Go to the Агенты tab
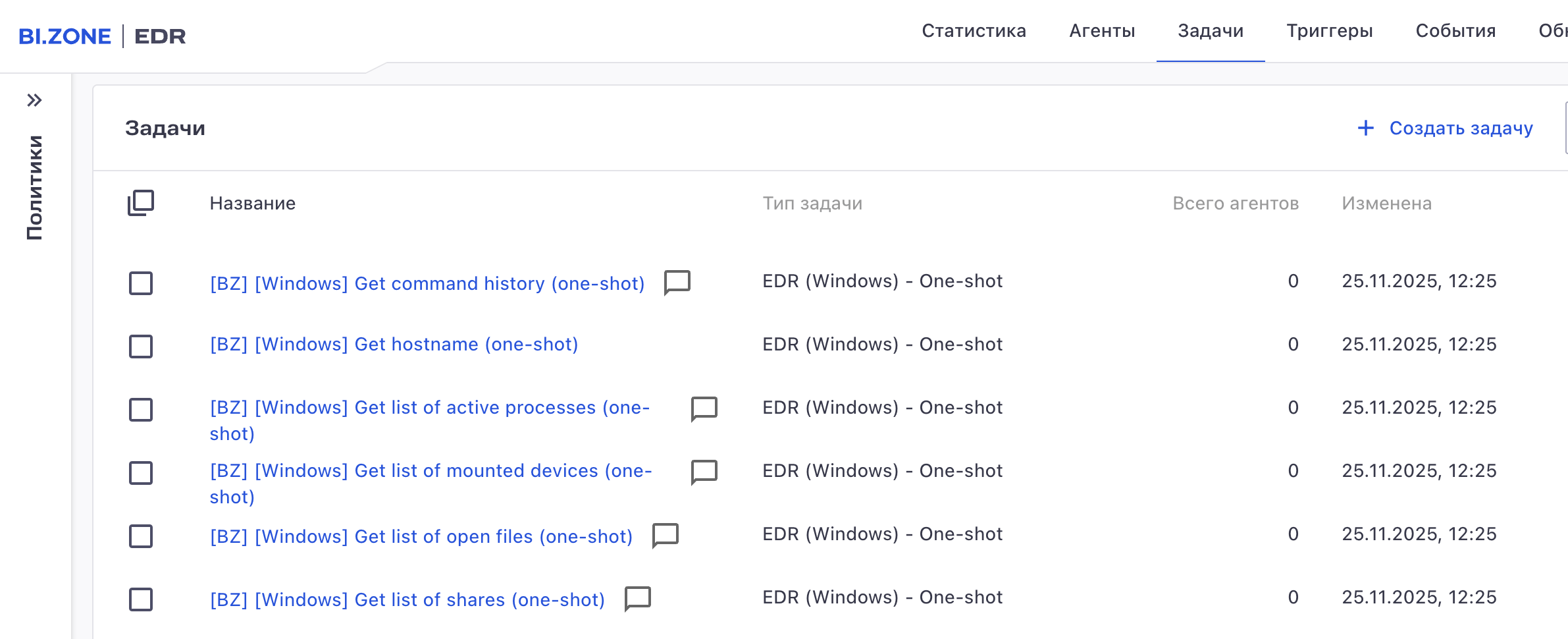 pos(1102,31)
